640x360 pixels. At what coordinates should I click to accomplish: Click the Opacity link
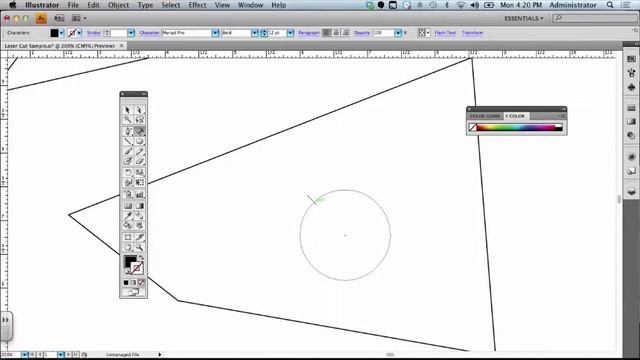[x=362, y=33]
